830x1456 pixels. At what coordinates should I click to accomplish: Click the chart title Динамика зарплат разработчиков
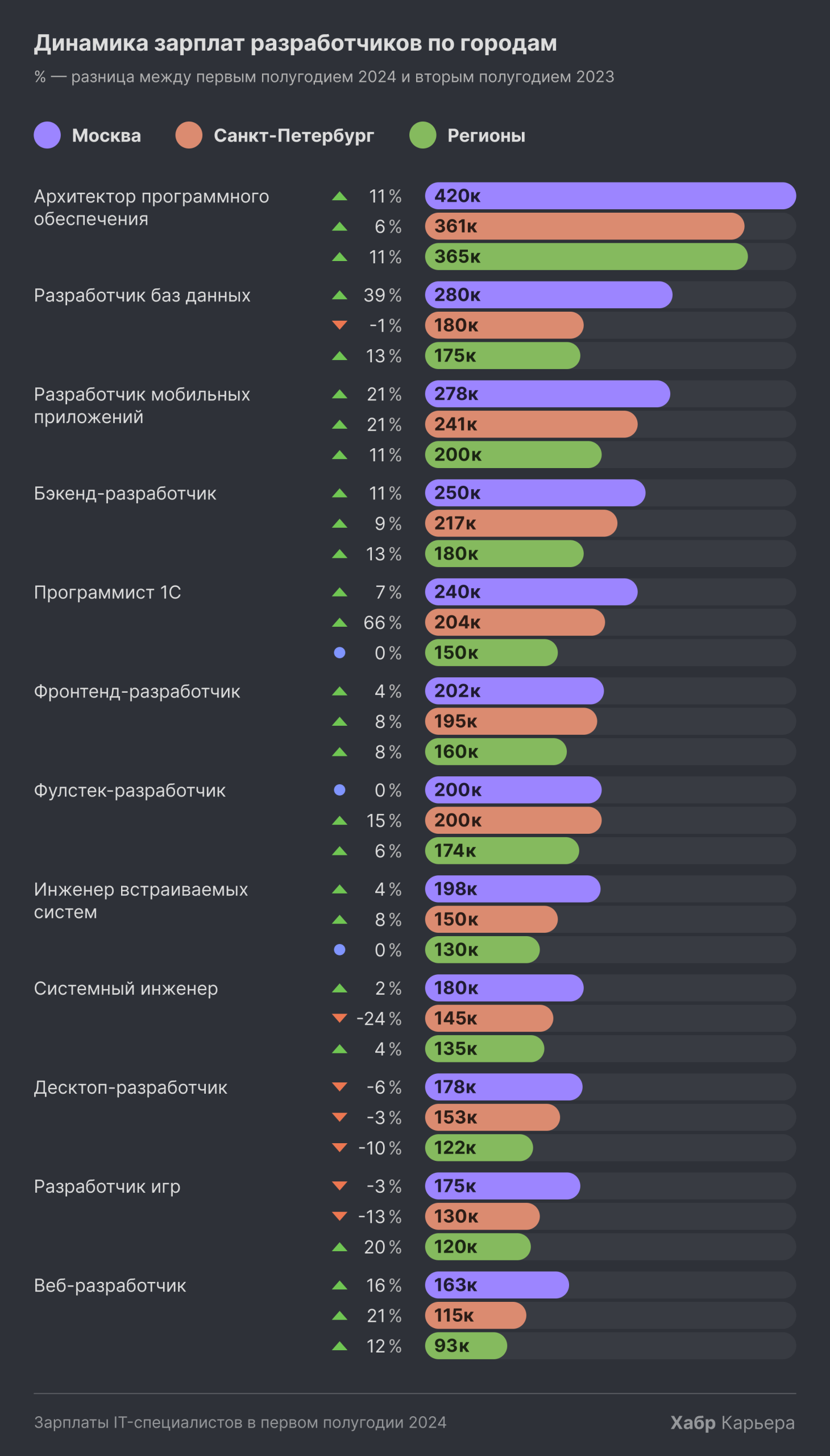click(x=295, y=43)
